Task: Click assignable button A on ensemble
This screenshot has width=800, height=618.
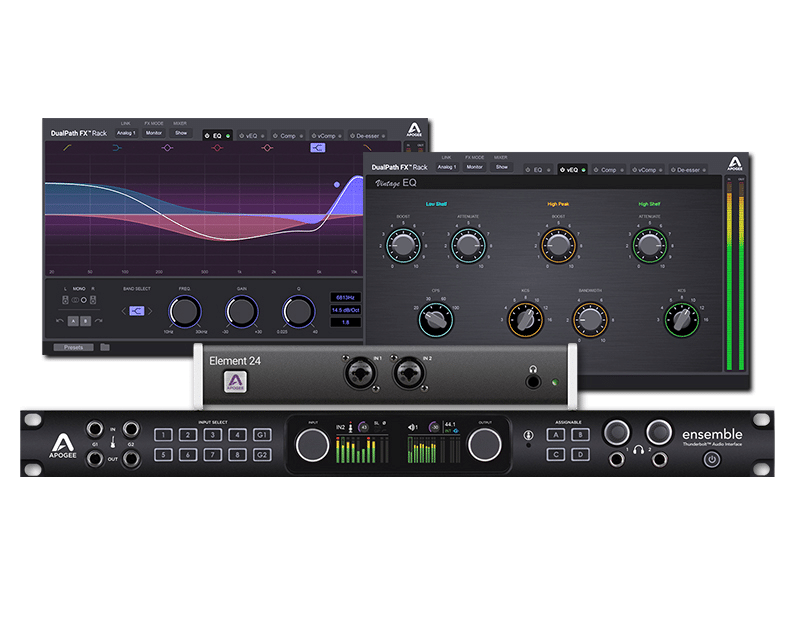Action: tap(556, 435)
